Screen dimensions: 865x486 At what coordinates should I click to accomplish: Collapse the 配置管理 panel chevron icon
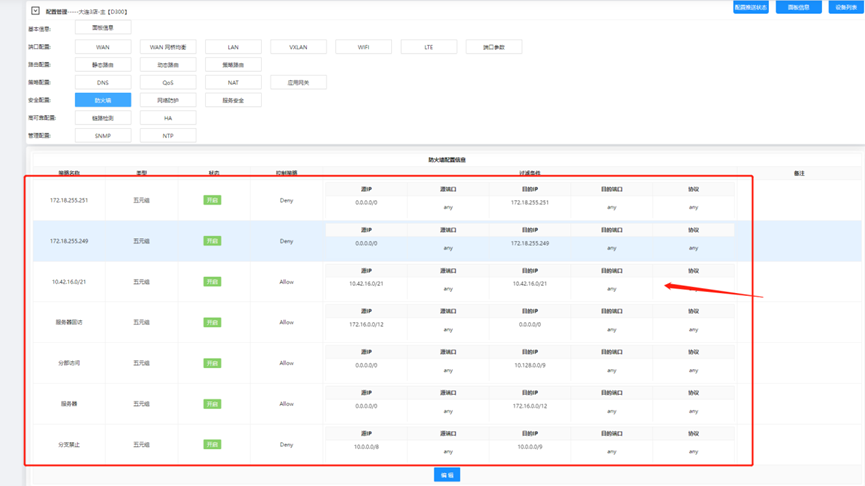pyautogui.click(x=35, y=11)
